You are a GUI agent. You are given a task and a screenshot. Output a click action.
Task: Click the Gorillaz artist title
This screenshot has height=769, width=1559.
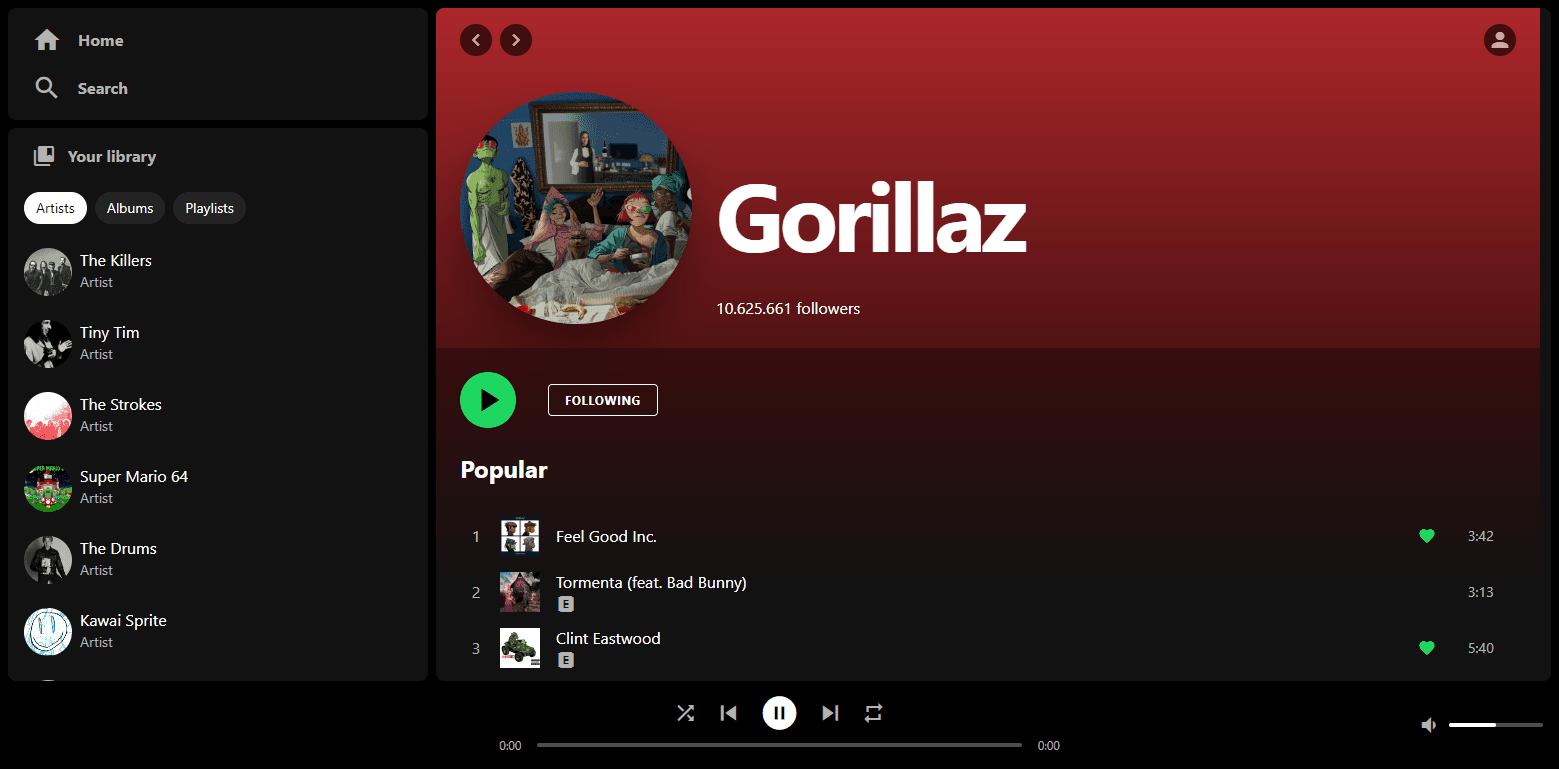pyautogui.click(x=872, y=218)
